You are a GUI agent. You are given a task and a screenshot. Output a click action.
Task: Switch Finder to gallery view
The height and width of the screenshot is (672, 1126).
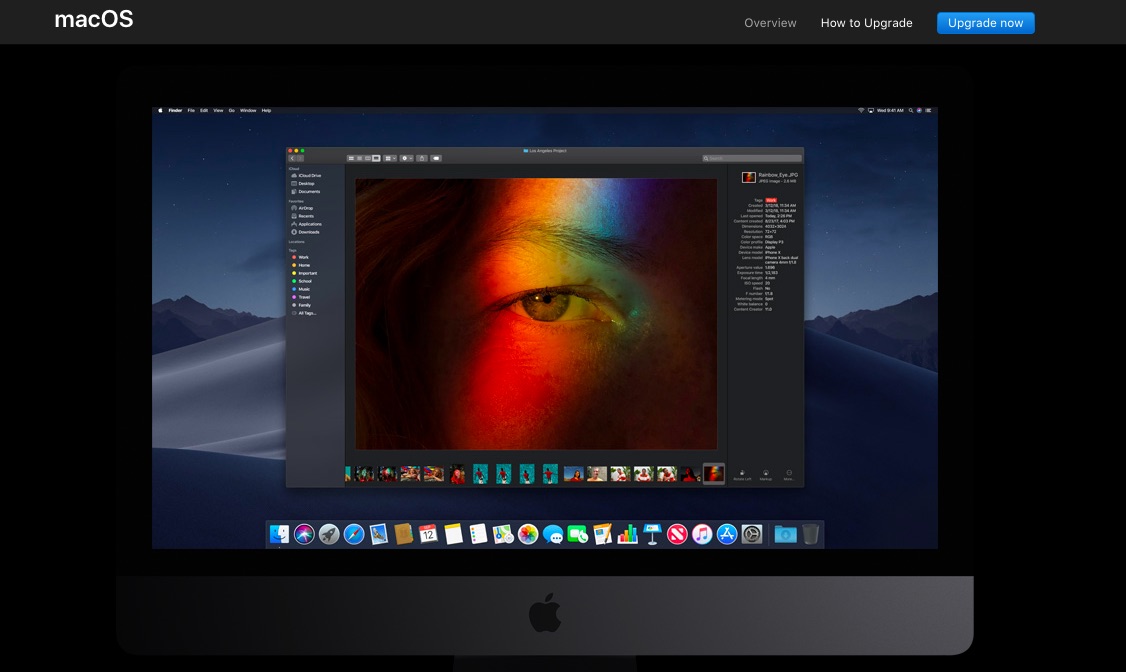pos(376,158)
